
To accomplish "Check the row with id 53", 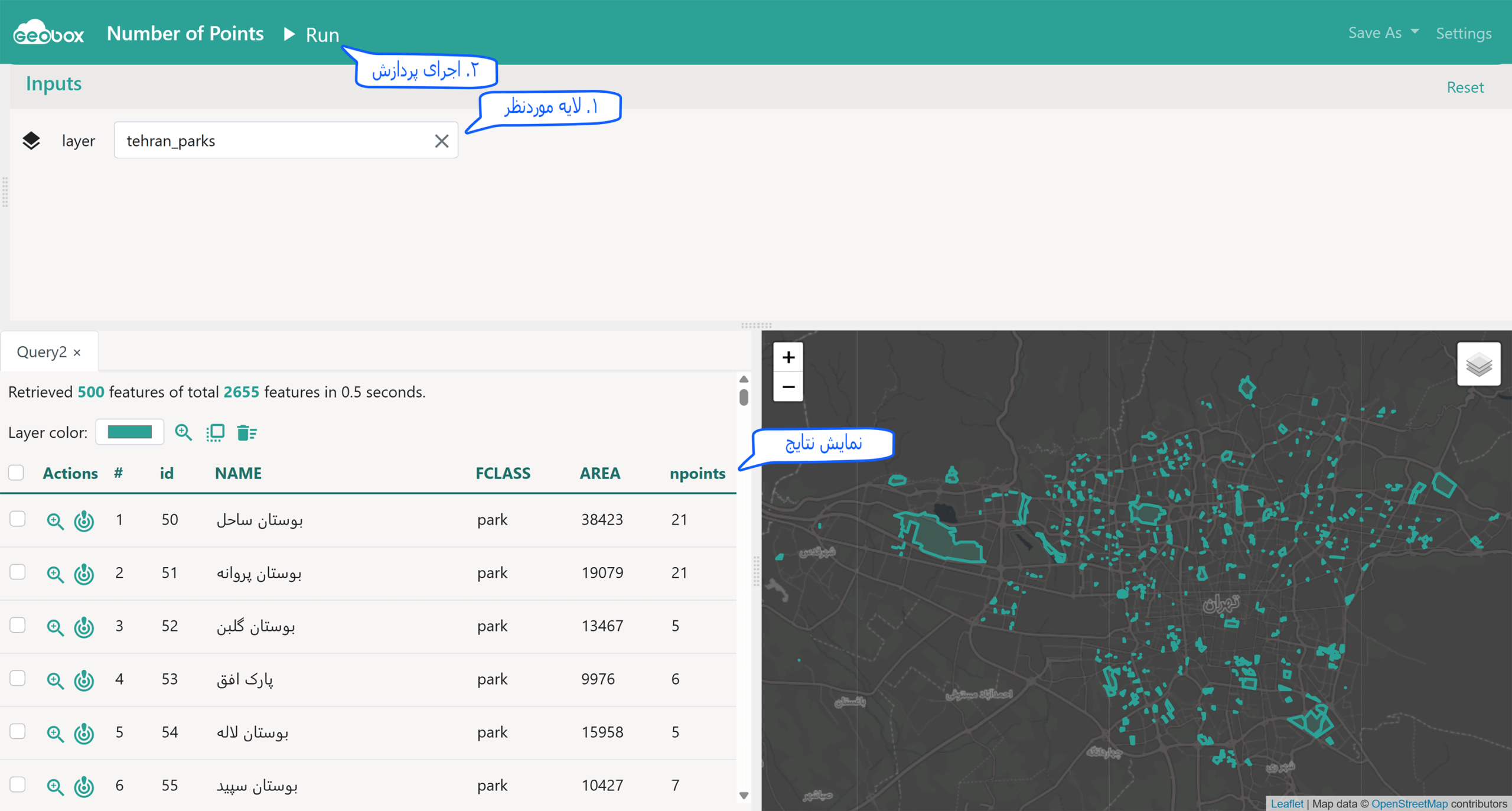I will coord(17,678).
